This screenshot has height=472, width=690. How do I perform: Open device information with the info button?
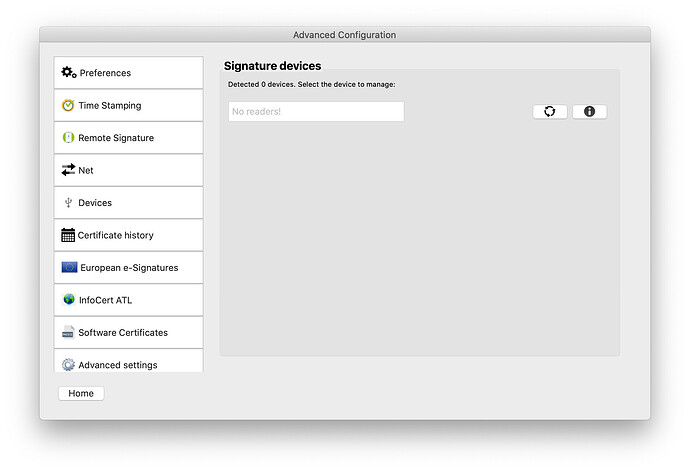point(589,112)
